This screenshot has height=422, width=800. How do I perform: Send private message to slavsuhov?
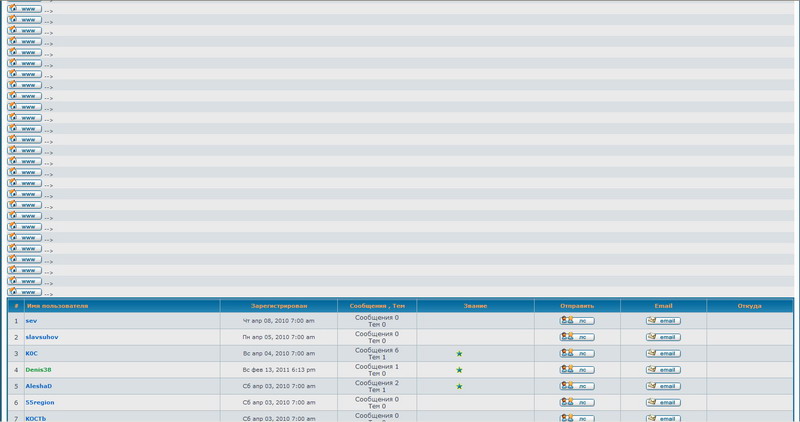coord(577,337)
